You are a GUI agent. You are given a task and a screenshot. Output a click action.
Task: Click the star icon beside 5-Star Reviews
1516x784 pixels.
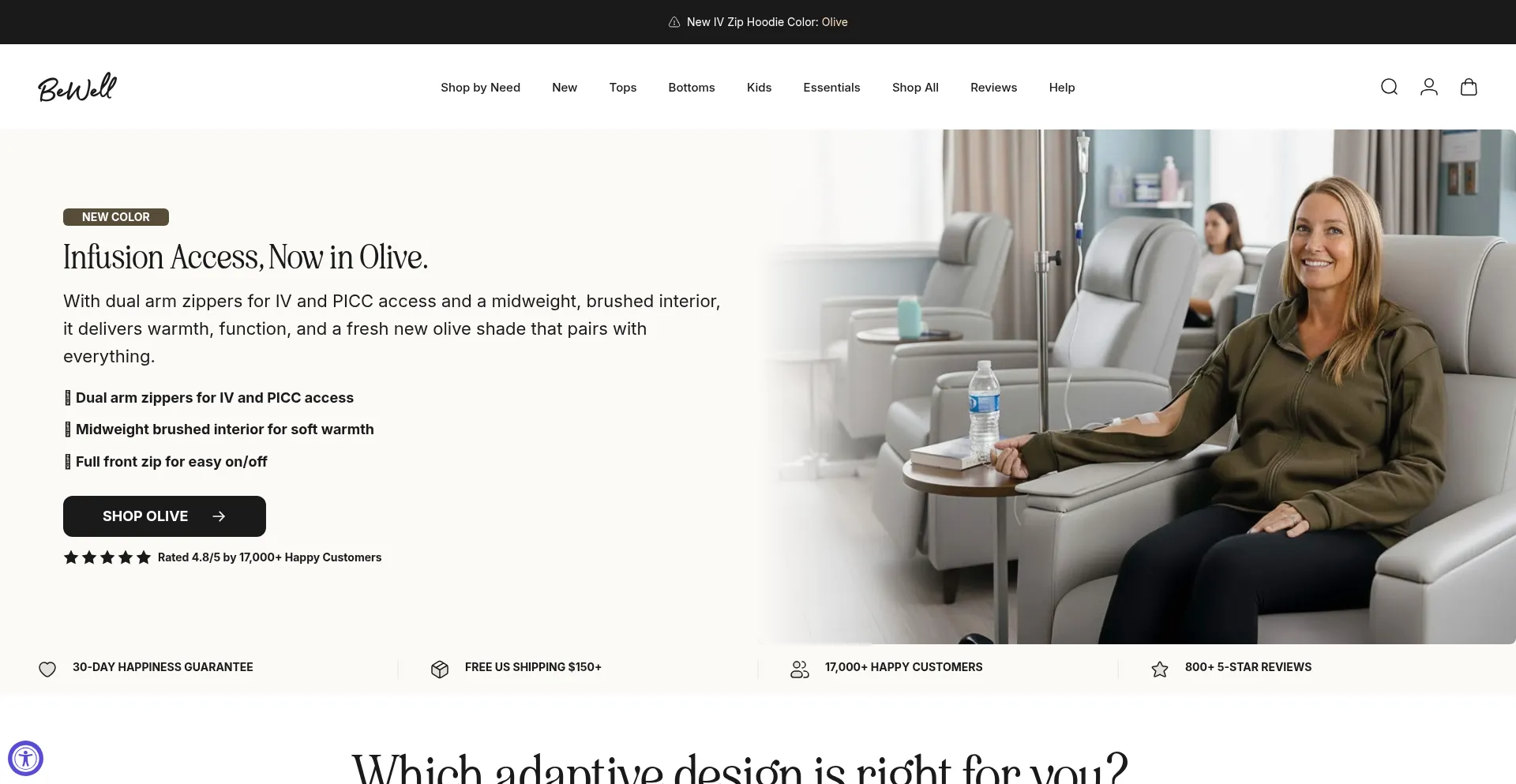tap(1160, 670)
